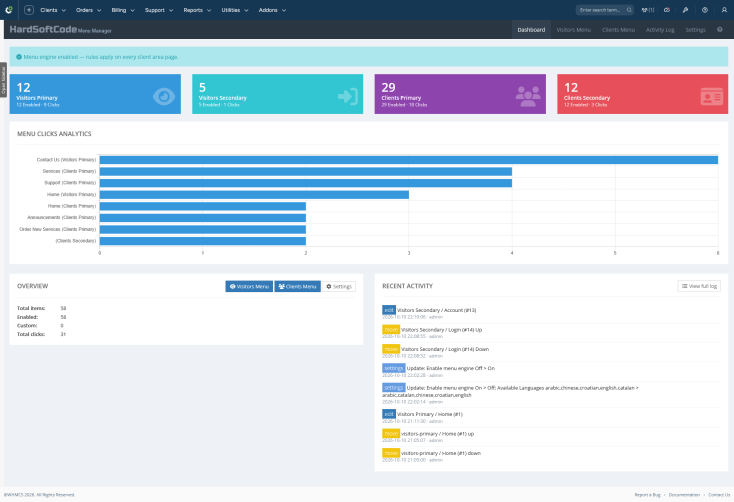Open the quick-add plus icon

(x=29, y=10)
